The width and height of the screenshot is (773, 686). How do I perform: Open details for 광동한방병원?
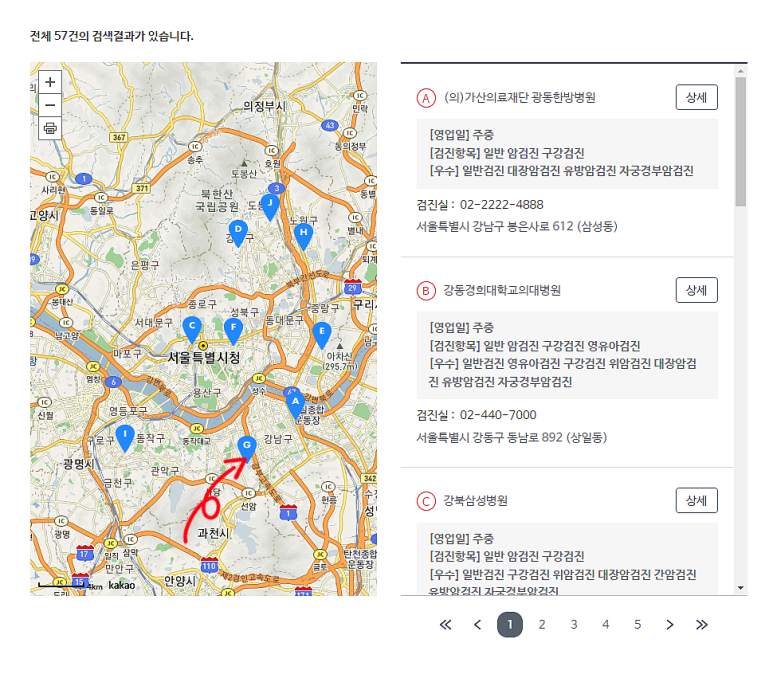(x=696, y=97)
